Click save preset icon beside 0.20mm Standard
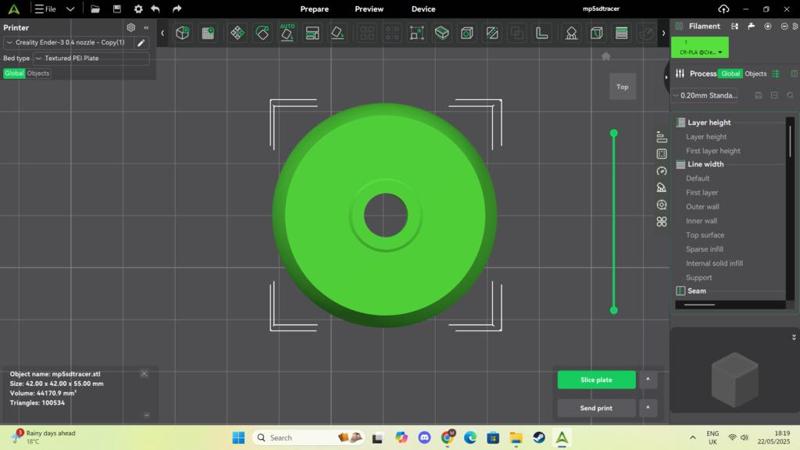 point(758,95)
